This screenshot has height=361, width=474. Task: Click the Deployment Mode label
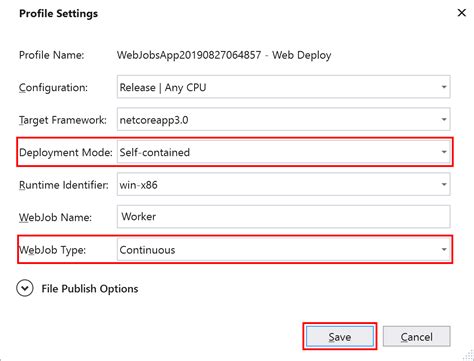pos(66,152)
